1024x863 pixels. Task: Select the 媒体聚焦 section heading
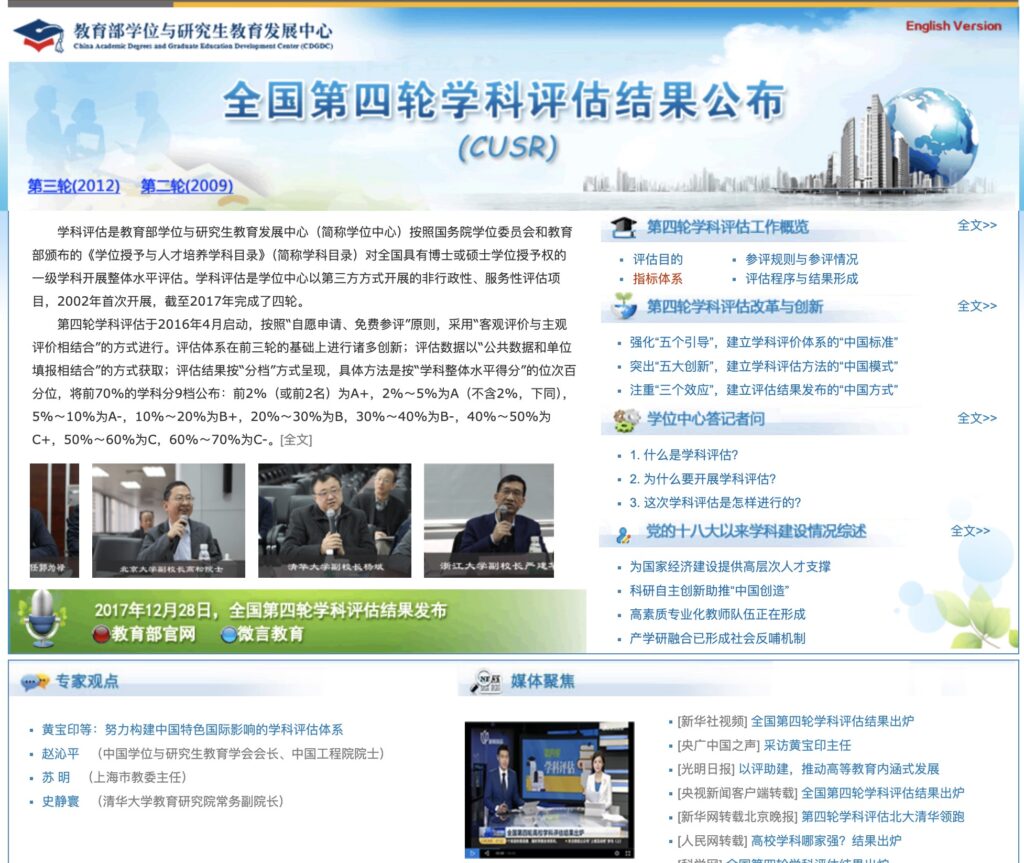[x=543, y=681]
